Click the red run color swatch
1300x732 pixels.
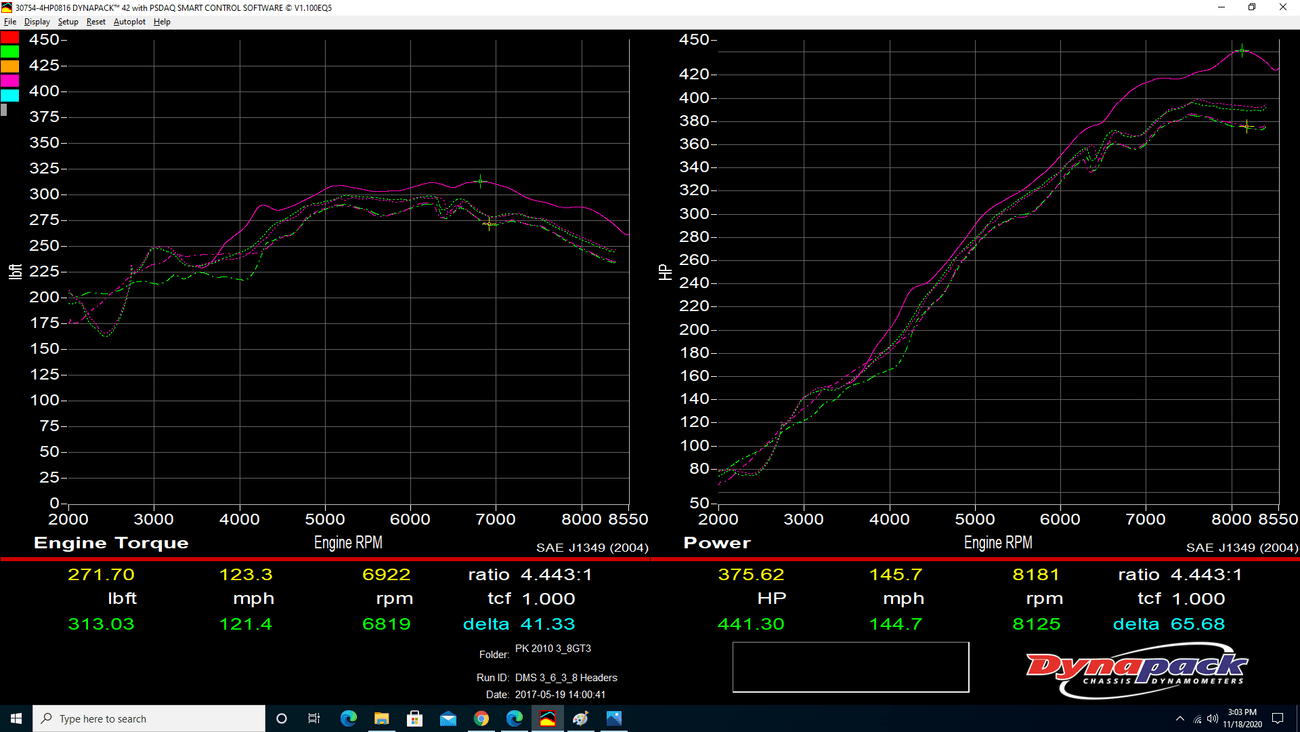pyautogui.click(x=9, y=37)
